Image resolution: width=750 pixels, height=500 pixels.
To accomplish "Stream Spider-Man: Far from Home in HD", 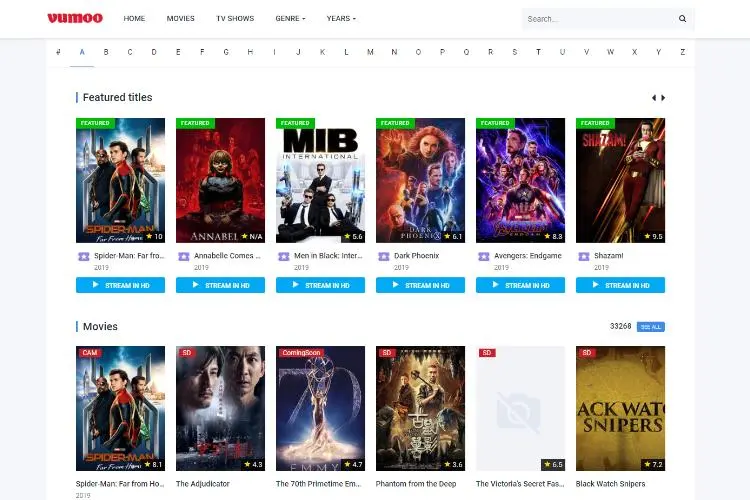I will click(x=121, y=285).
